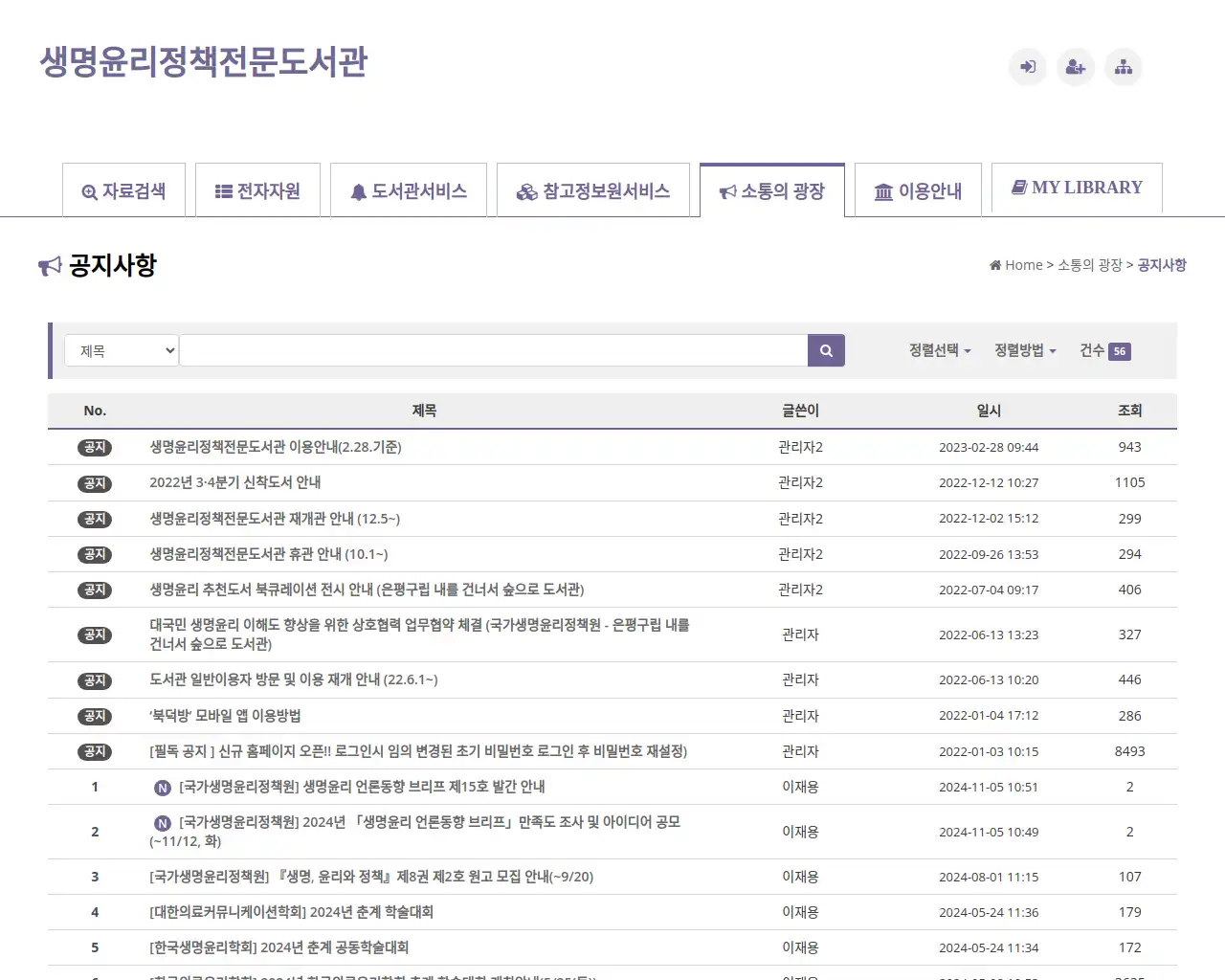Screen dimensions: 1225x980
Task: Click view count 1105
Action: (x=1129, y=482)
